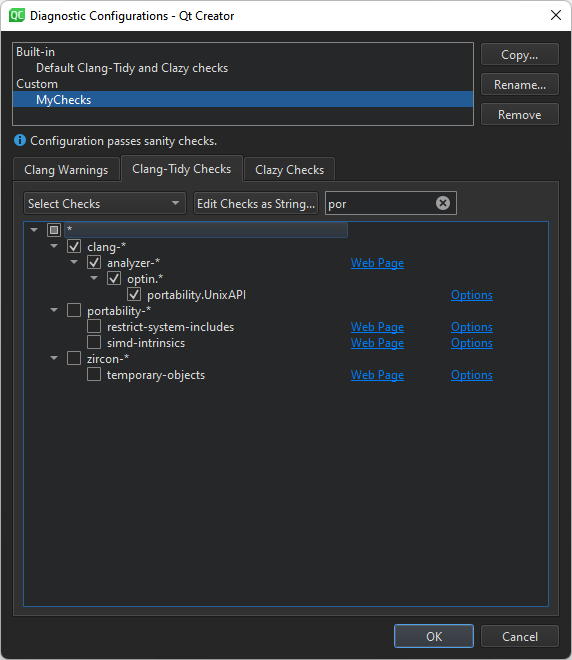The image size is (572, 660).
Task: Click the Built-in category row
Action: click(x=243, y=52)
